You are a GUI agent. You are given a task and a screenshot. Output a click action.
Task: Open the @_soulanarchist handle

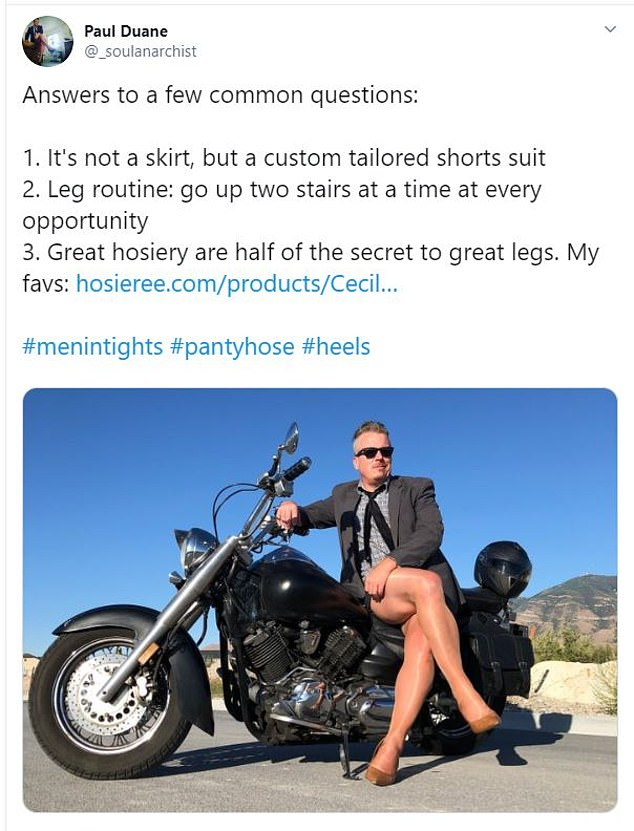140,51
